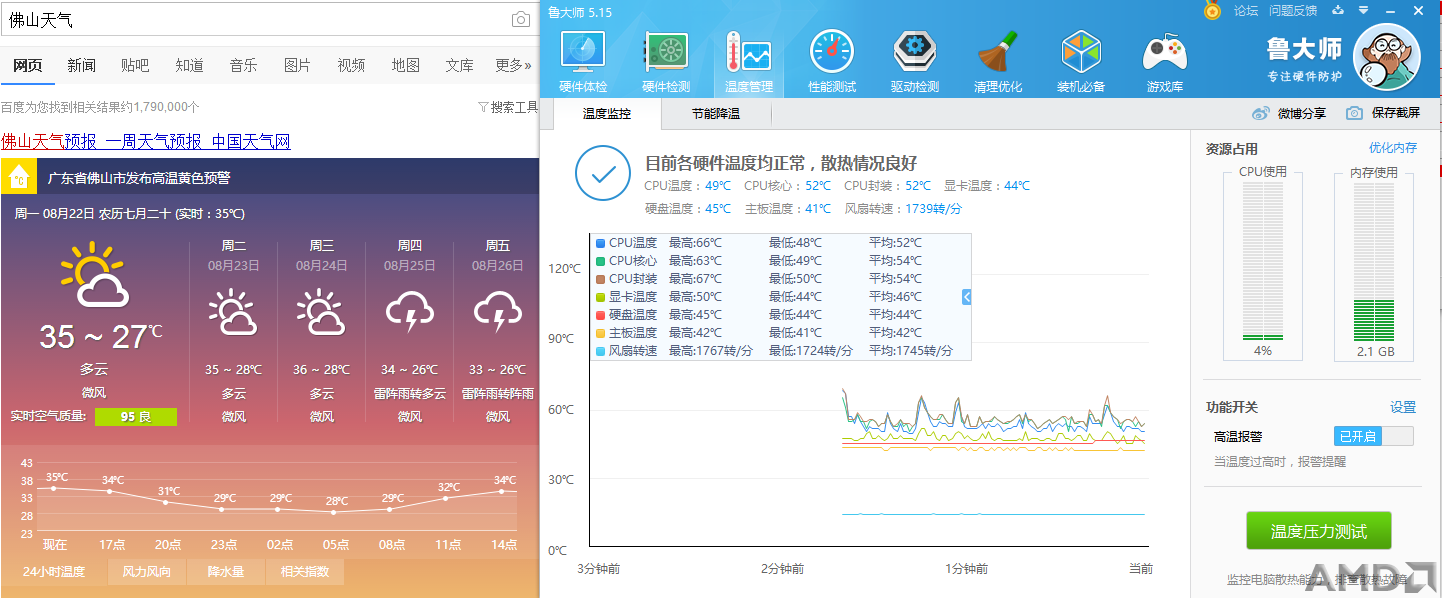Toggle the 硬盘温度 legend color box

600,315
